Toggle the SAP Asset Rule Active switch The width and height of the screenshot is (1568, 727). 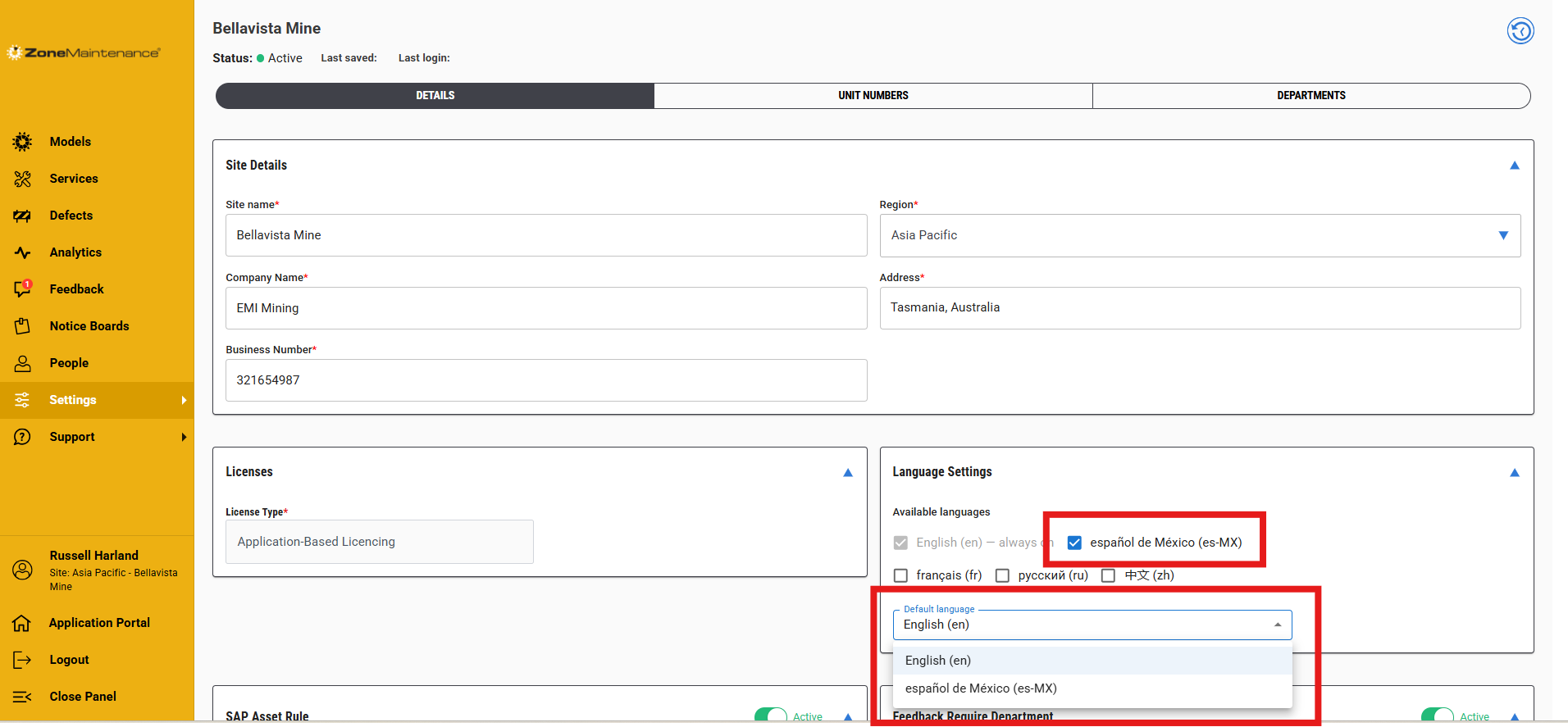click(771, 716)
